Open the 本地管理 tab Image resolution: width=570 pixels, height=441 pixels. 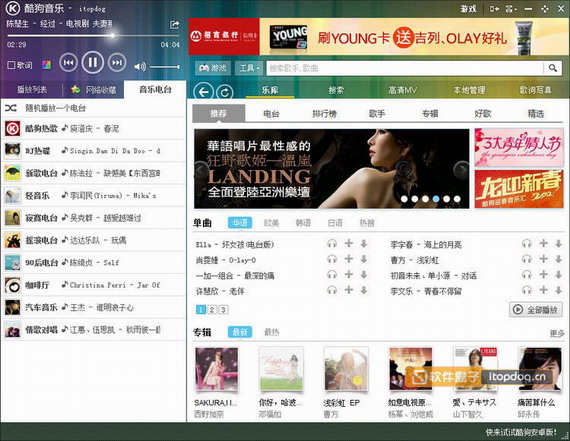(x=469, y=90)
